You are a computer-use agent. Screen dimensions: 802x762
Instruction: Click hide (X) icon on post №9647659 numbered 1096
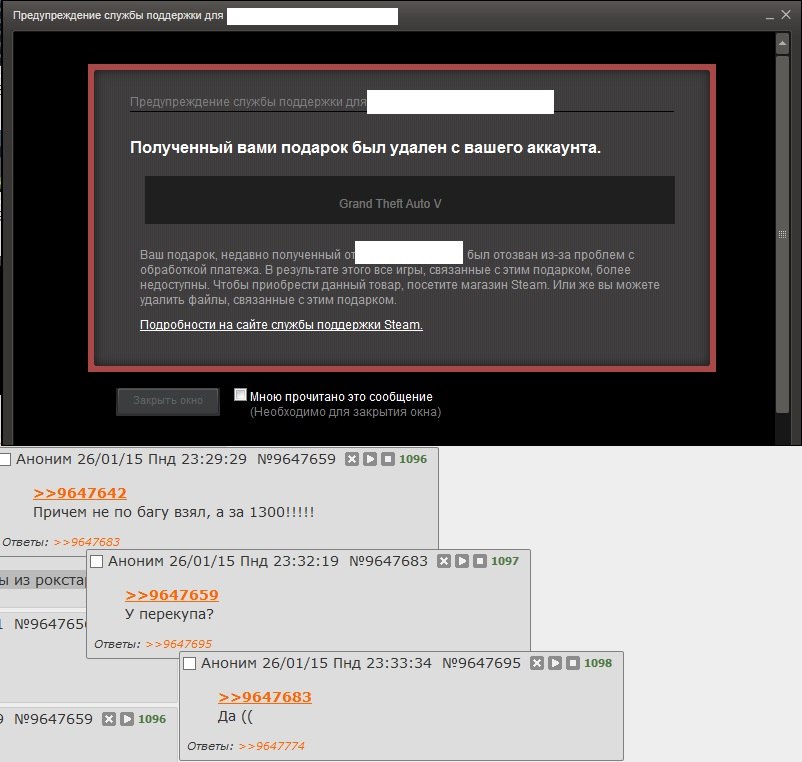tap(351, 459)
